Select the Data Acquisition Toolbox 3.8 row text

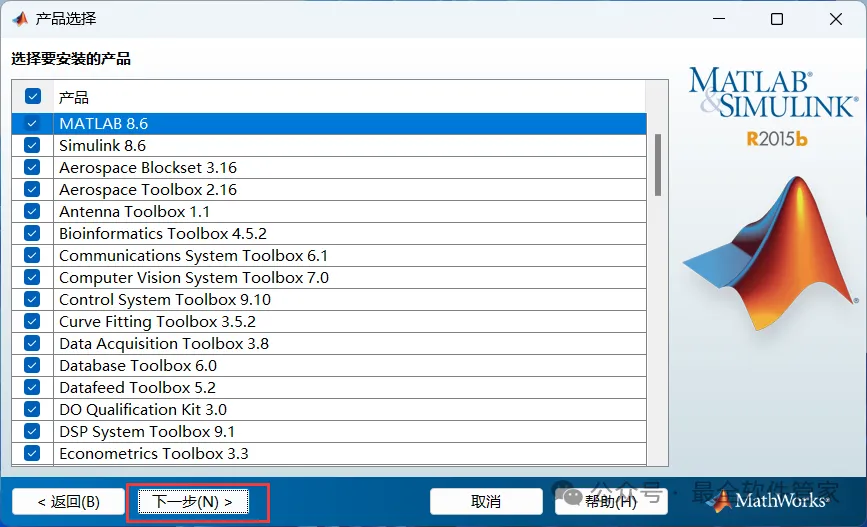tap(164, 343)
